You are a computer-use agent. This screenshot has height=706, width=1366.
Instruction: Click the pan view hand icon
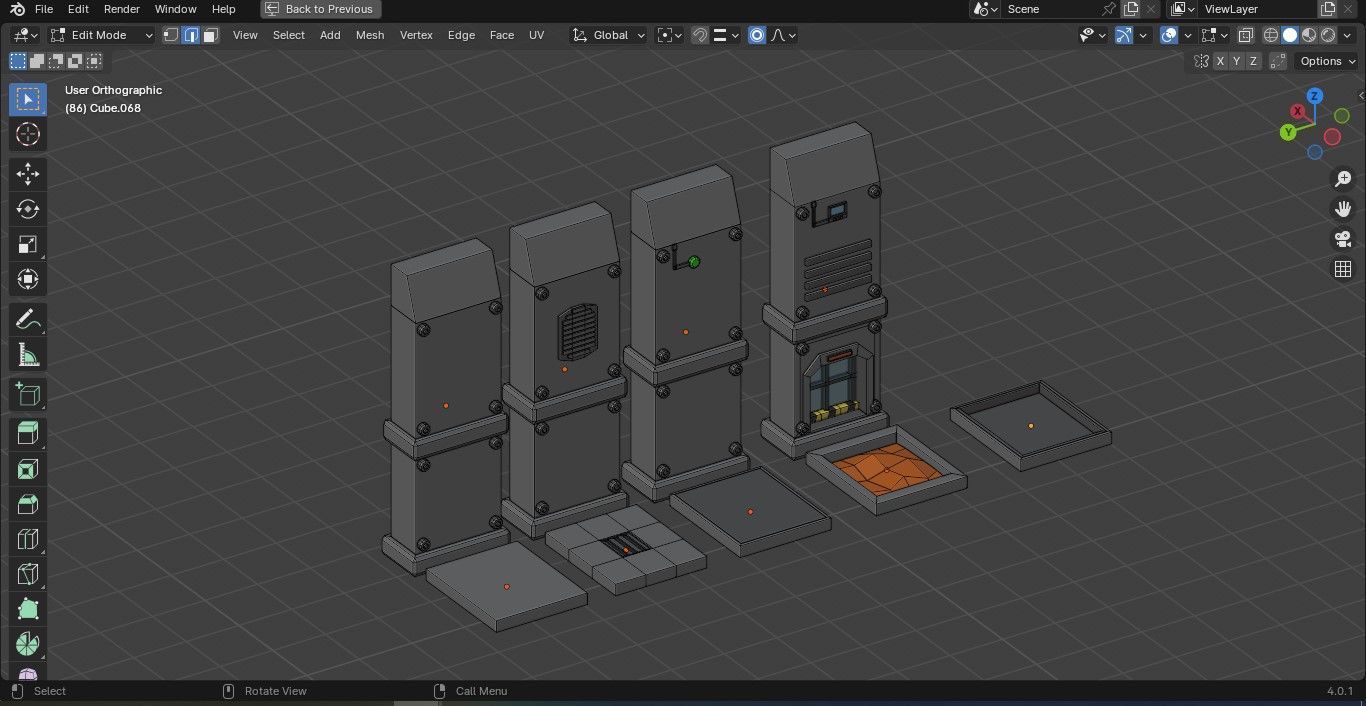pyautogui.click(x=1343, y=209)
